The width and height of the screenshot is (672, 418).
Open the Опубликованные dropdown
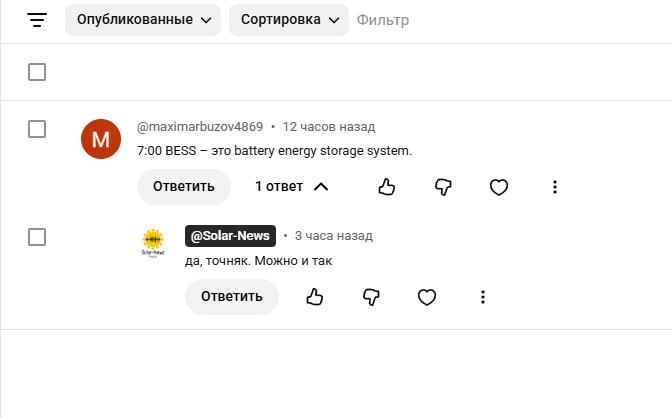pyautogui.click(x=142, y=20)
